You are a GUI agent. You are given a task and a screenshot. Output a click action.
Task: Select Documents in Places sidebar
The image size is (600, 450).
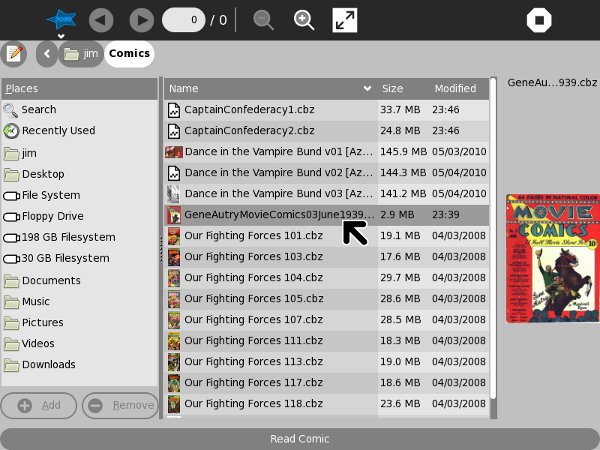[x=51, y=281]
